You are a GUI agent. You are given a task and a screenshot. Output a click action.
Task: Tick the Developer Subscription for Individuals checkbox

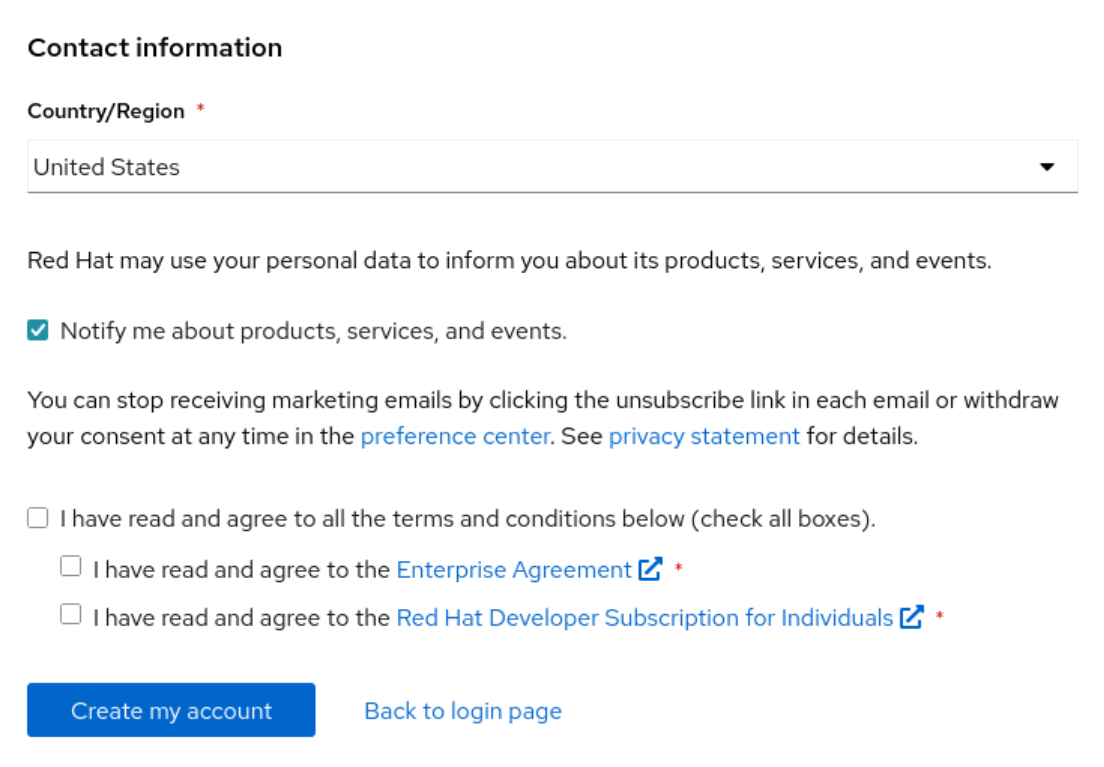pyautogui.click(x=71, y=615)
